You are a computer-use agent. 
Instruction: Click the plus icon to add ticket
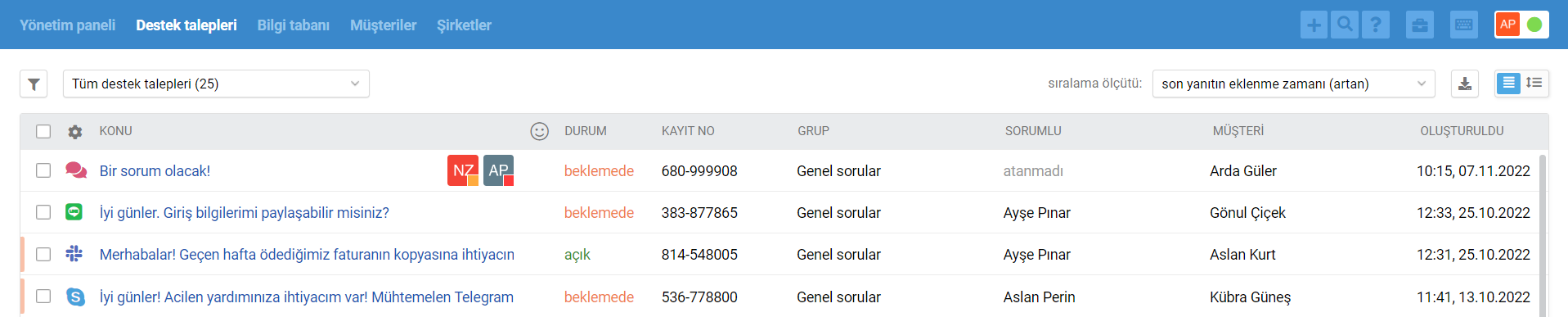(x=1314, y=25)
